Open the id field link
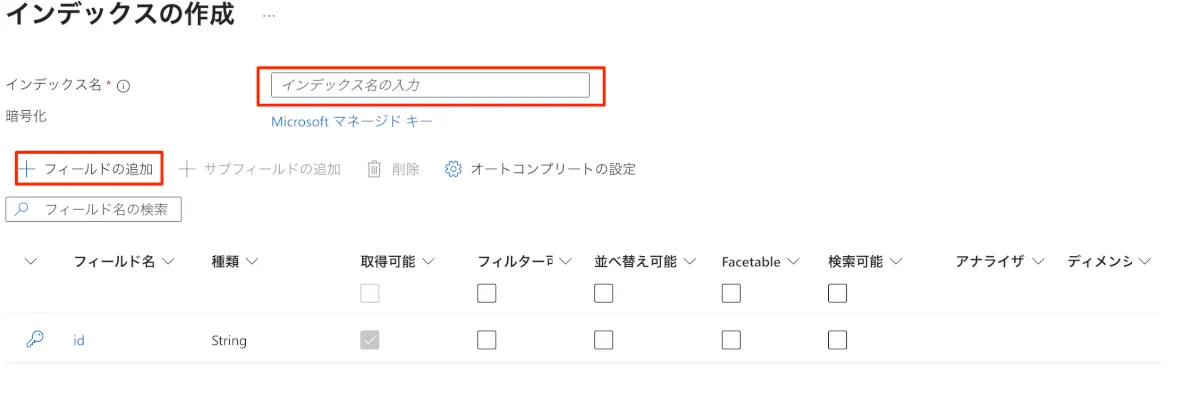Screen dimensions: 1200x409 tap(79, 340)
